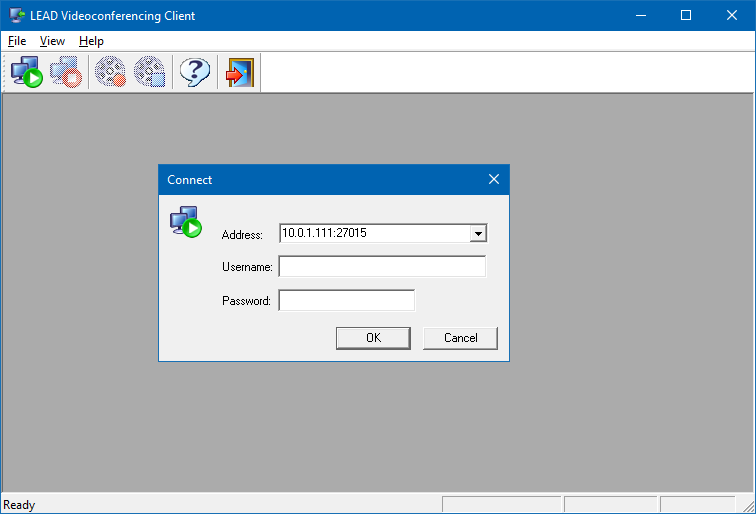
Task: Focus the Password input field
Action: point(347,300)
